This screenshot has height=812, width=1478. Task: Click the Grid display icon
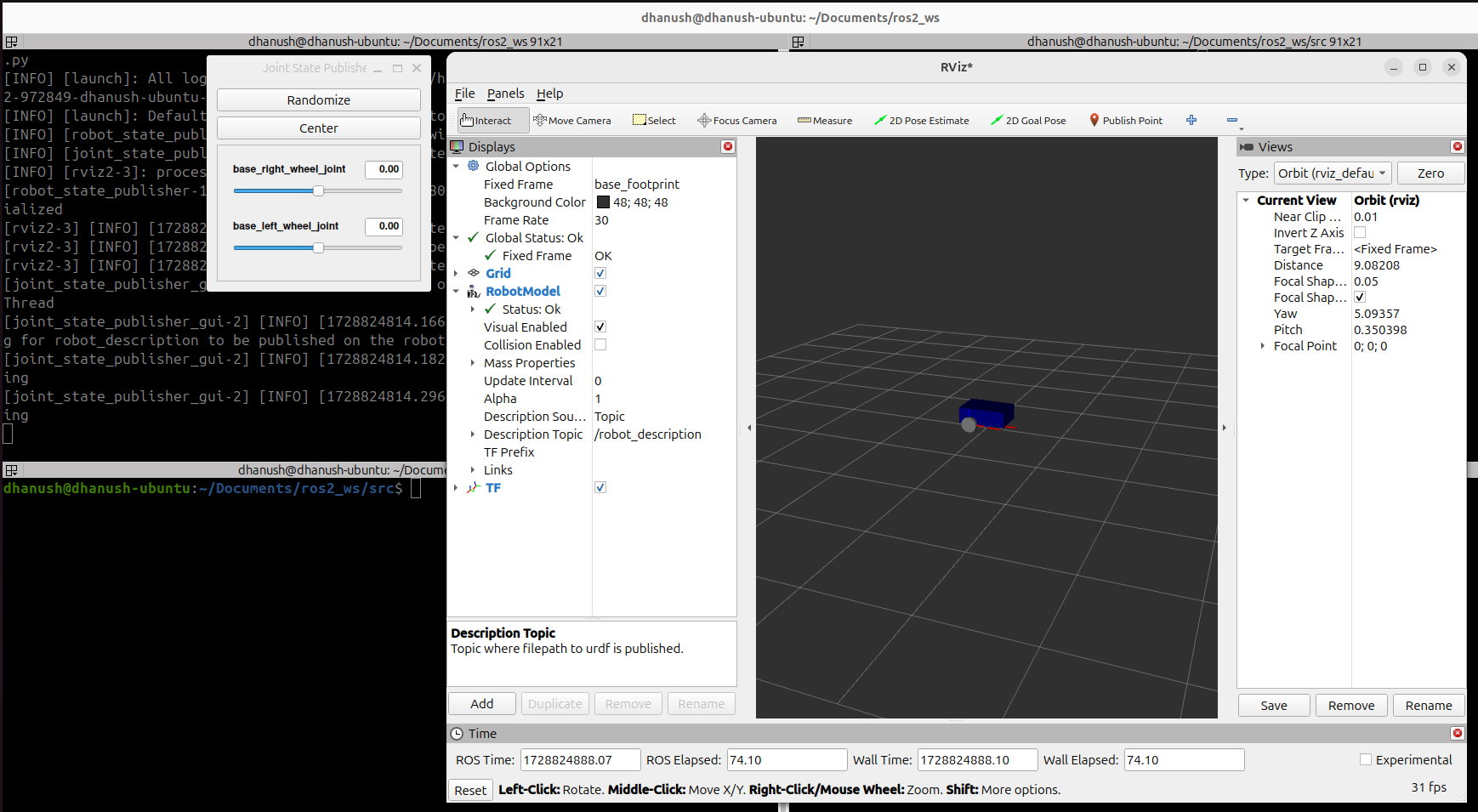point(474,273)
